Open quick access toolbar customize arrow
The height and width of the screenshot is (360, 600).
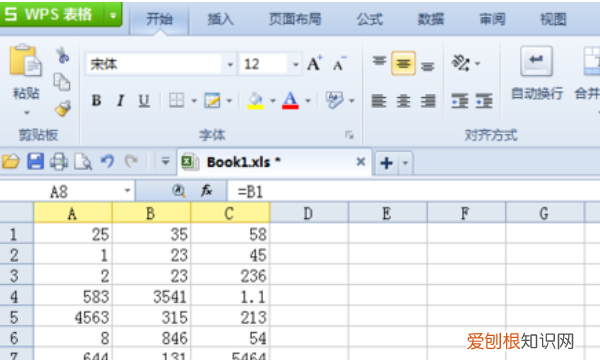165,161
